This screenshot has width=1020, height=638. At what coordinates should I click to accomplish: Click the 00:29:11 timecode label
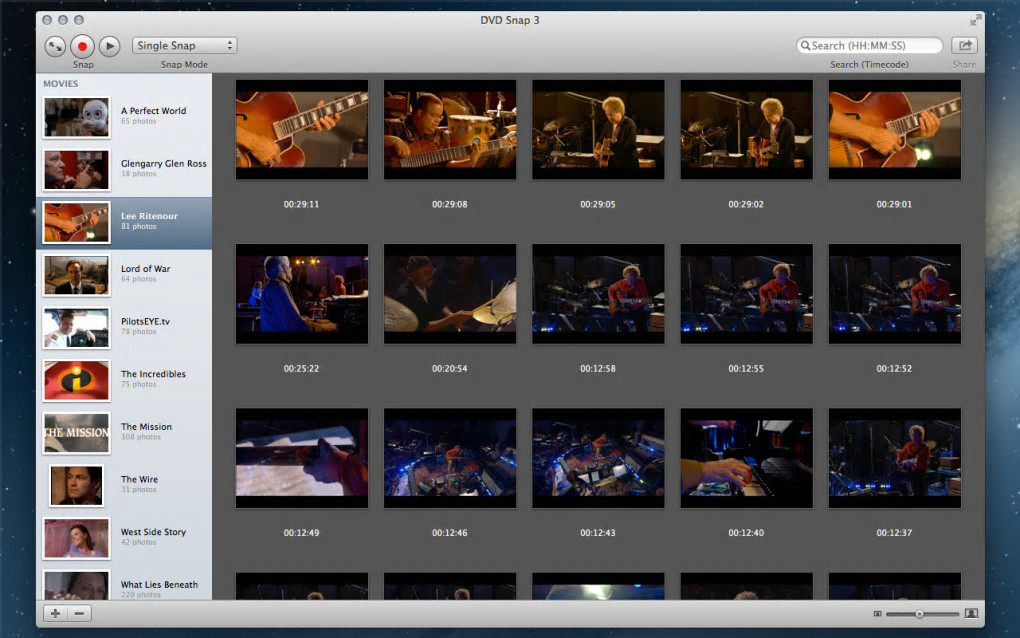click(x=301, y=204)
